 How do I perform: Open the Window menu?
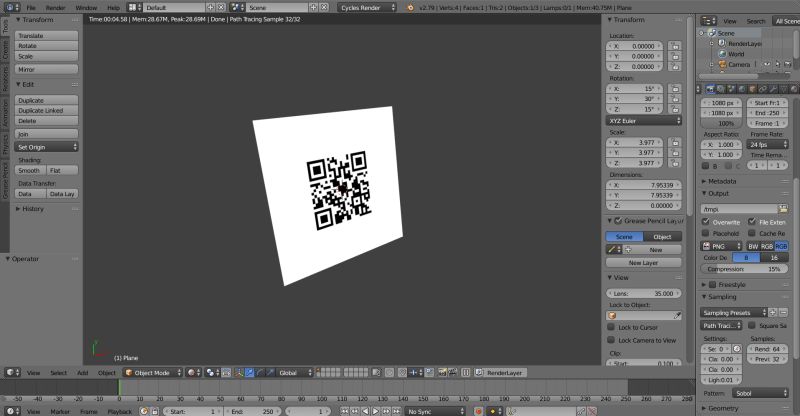pyautogui.click(x=86, y=8)
